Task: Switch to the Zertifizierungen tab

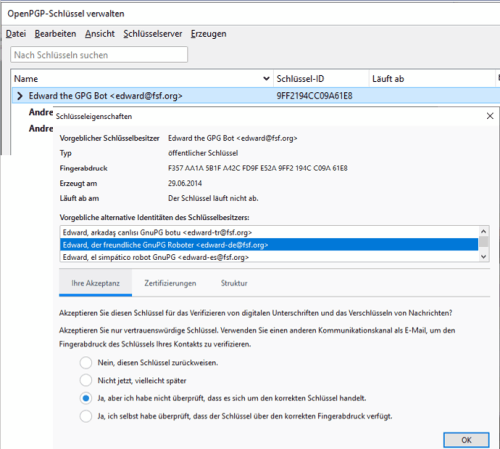Action: 170,283
